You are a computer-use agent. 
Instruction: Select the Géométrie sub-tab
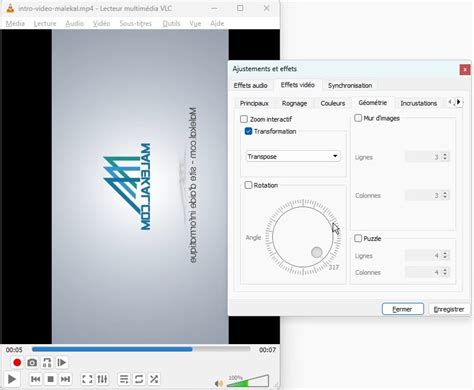[x=373, y=103]
